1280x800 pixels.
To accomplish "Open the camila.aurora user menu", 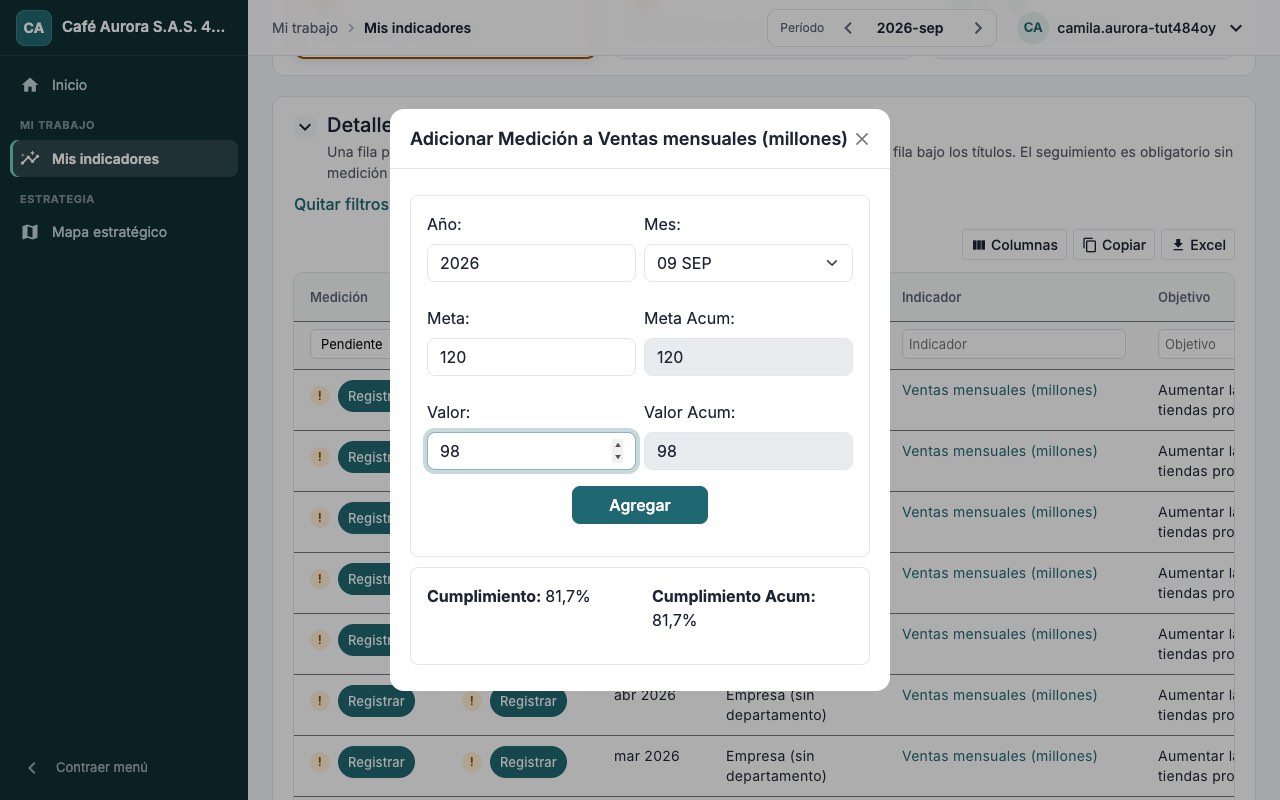I will click(1130, 28).
